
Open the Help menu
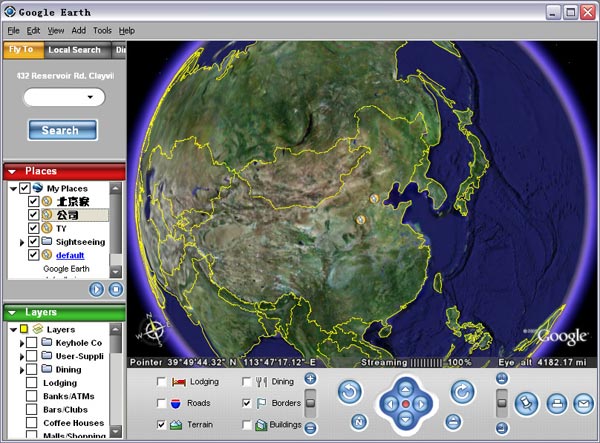coord(127,31)
